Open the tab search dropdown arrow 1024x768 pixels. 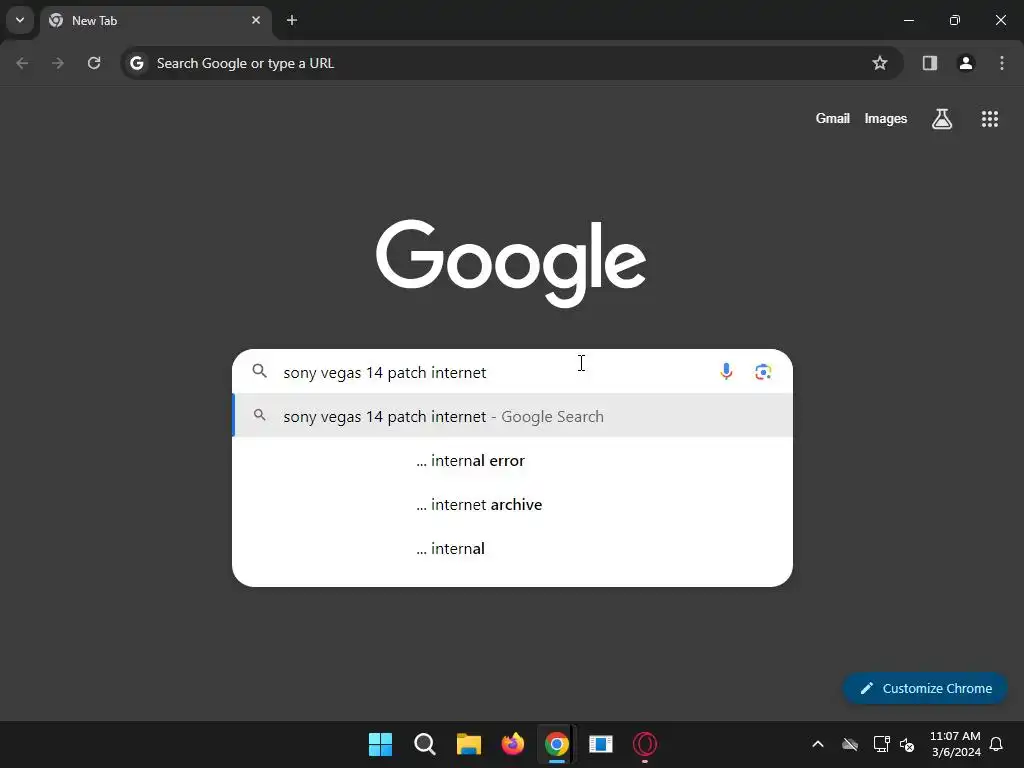tap(20, 20)
